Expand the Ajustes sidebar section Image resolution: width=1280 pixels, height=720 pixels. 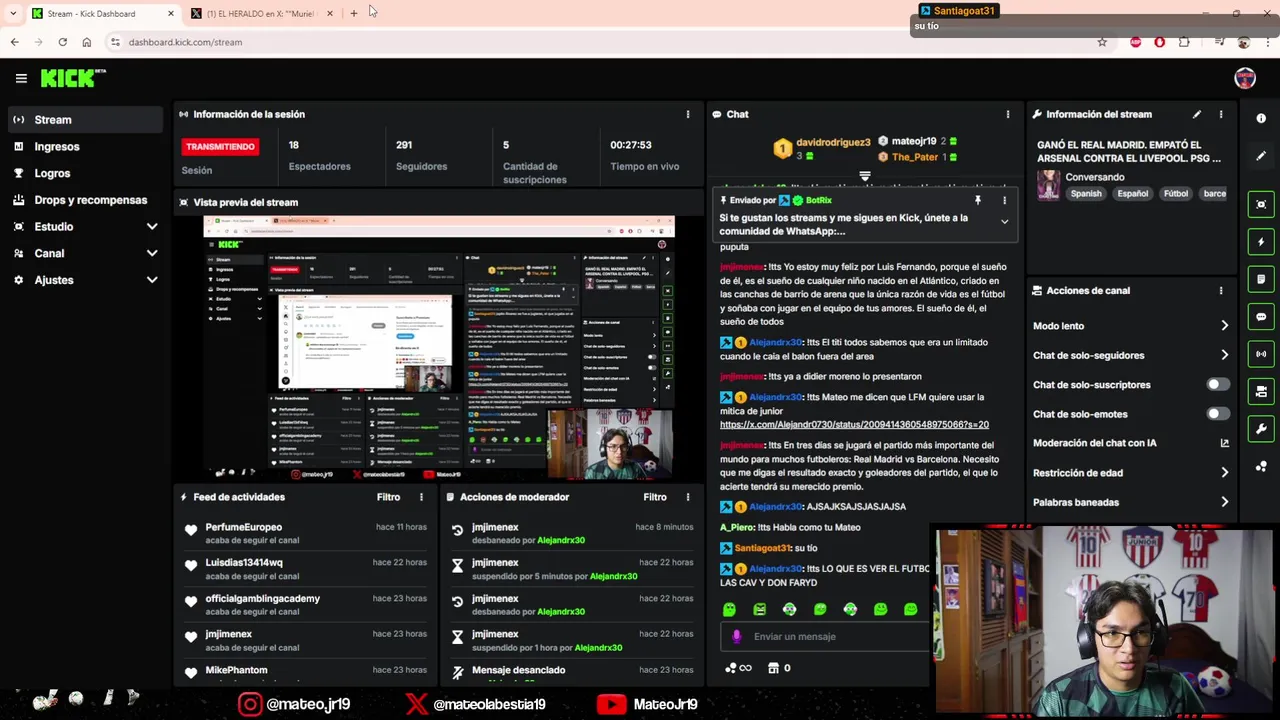152,280
